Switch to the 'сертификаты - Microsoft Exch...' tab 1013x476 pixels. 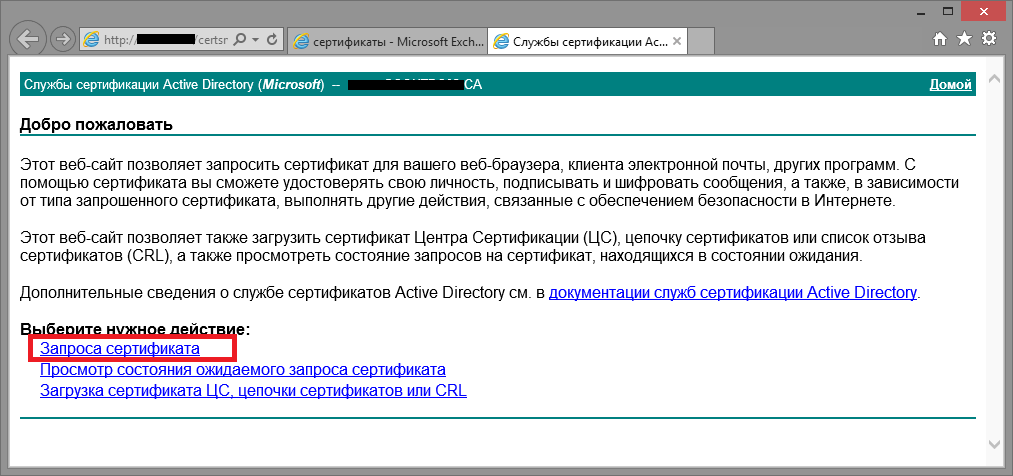[388, 42]
